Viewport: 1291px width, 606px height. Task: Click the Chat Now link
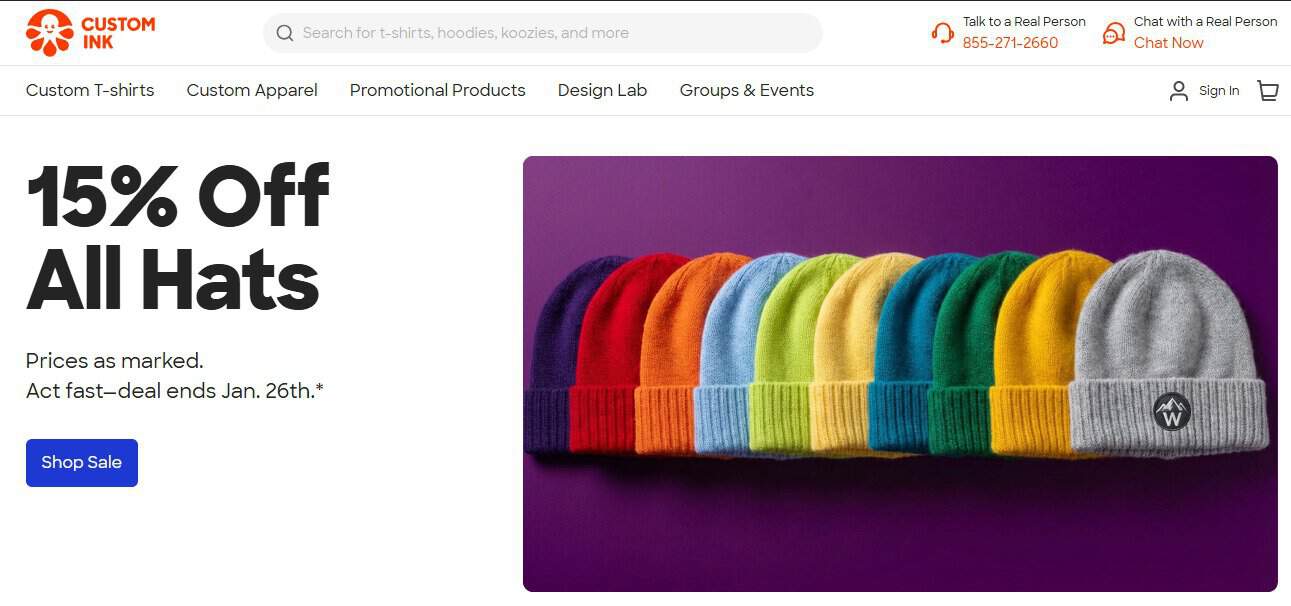pyautogui.click(x=1168, y=43)
